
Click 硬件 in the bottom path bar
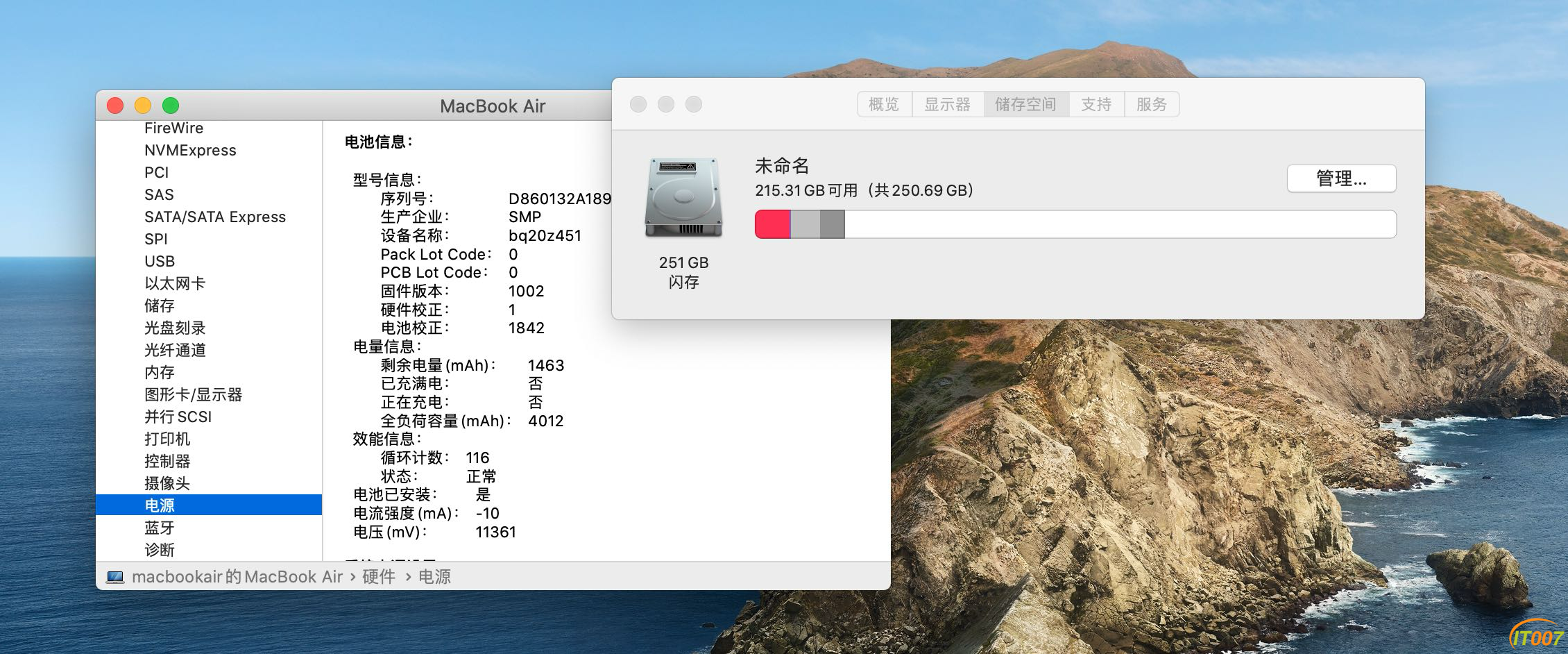tap(379, 577)
